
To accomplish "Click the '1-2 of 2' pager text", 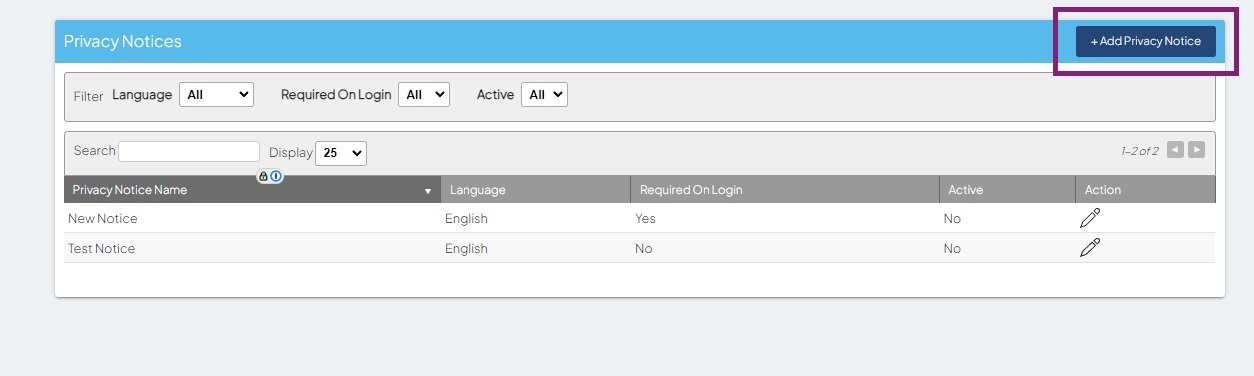I will click(x=1139, y=151).
